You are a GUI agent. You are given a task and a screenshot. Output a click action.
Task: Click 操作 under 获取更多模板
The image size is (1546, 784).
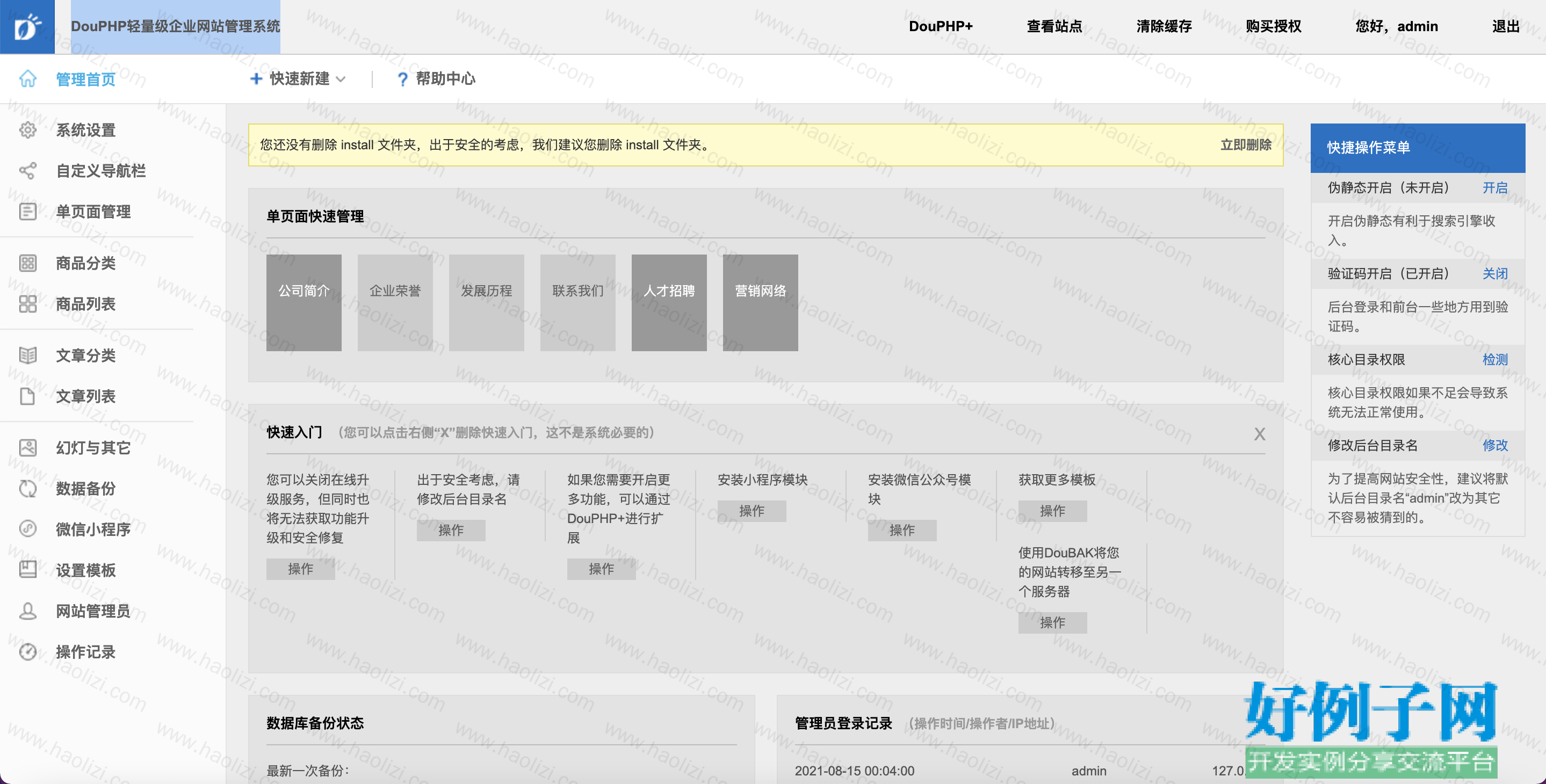coord(1052,511)
